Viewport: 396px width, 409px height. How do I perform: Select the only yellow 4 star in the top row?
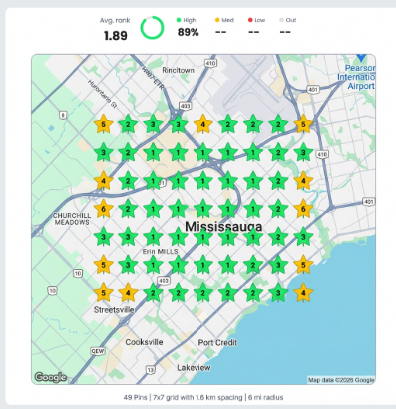(203, 124)
